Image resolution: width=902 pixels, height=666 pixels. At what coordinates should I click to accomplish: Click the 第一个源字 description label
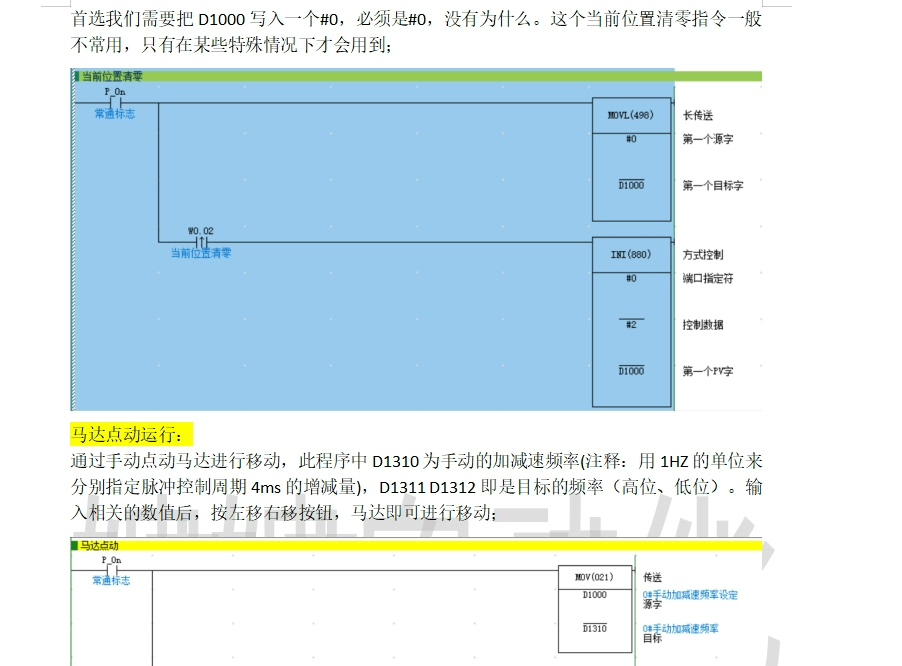708,139
